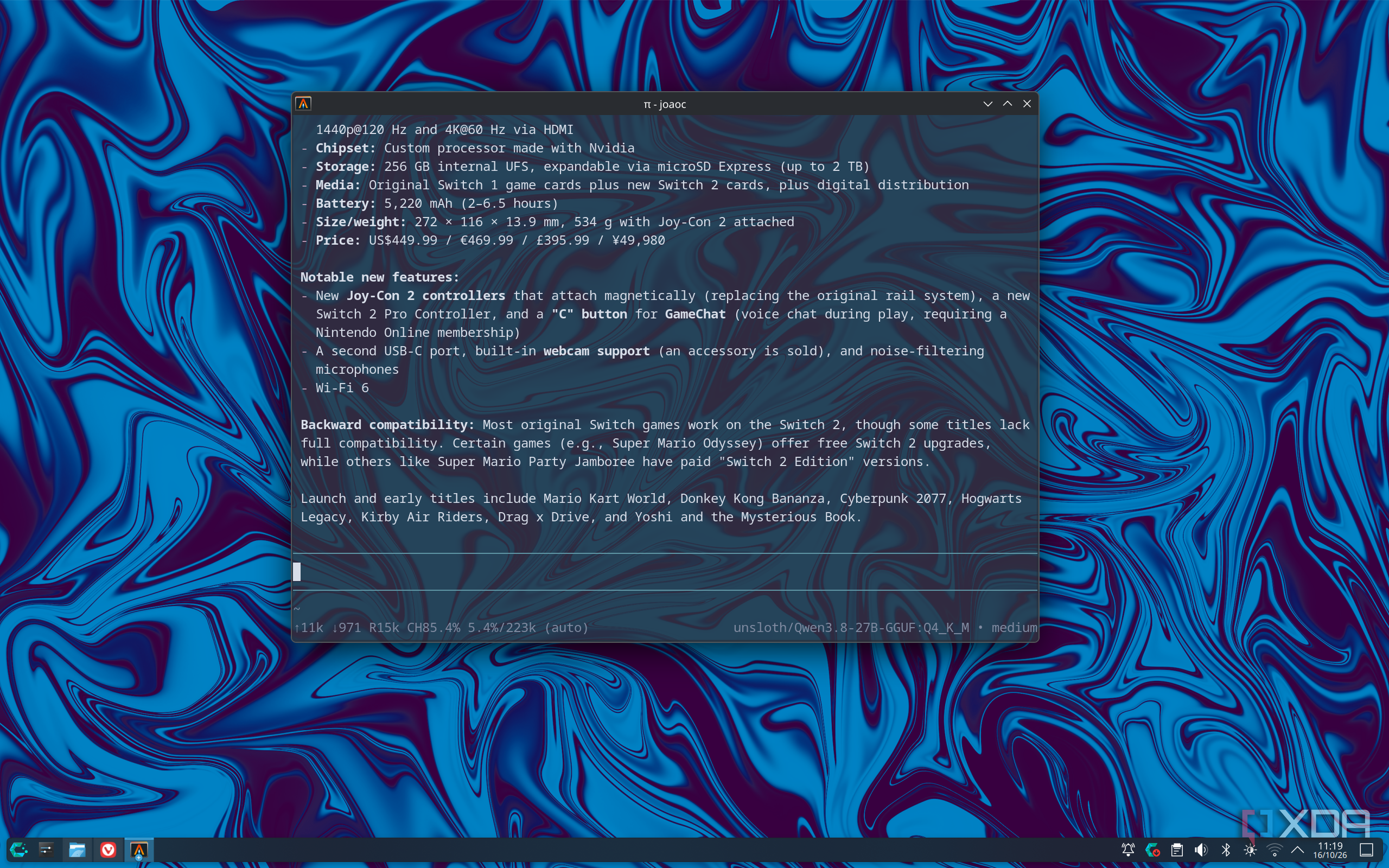Click the 'Battery:' bold label

pyautogui.click(x=346, y=203)
